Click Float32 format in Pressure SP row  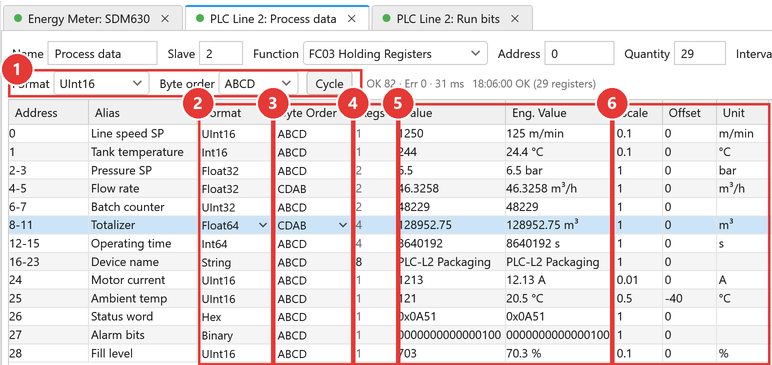click(236, 171)
